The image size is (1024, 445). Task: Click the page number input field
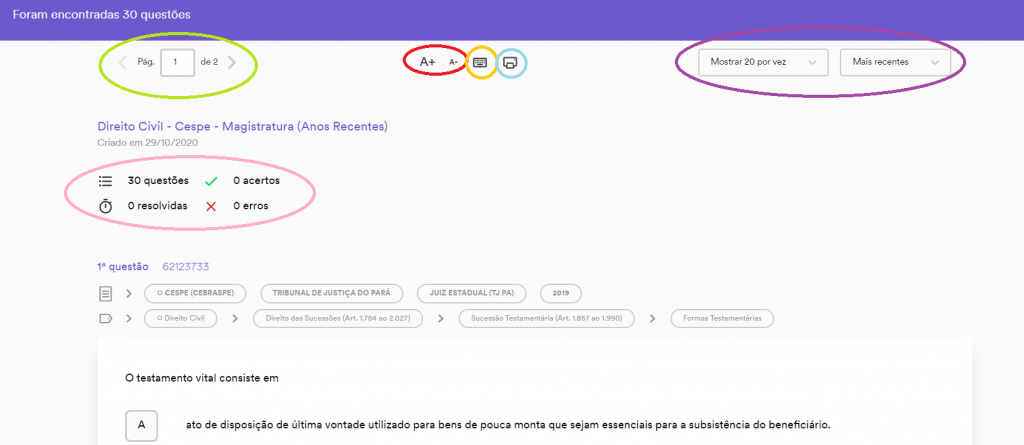pyautogui.click(x=177, y=63)
